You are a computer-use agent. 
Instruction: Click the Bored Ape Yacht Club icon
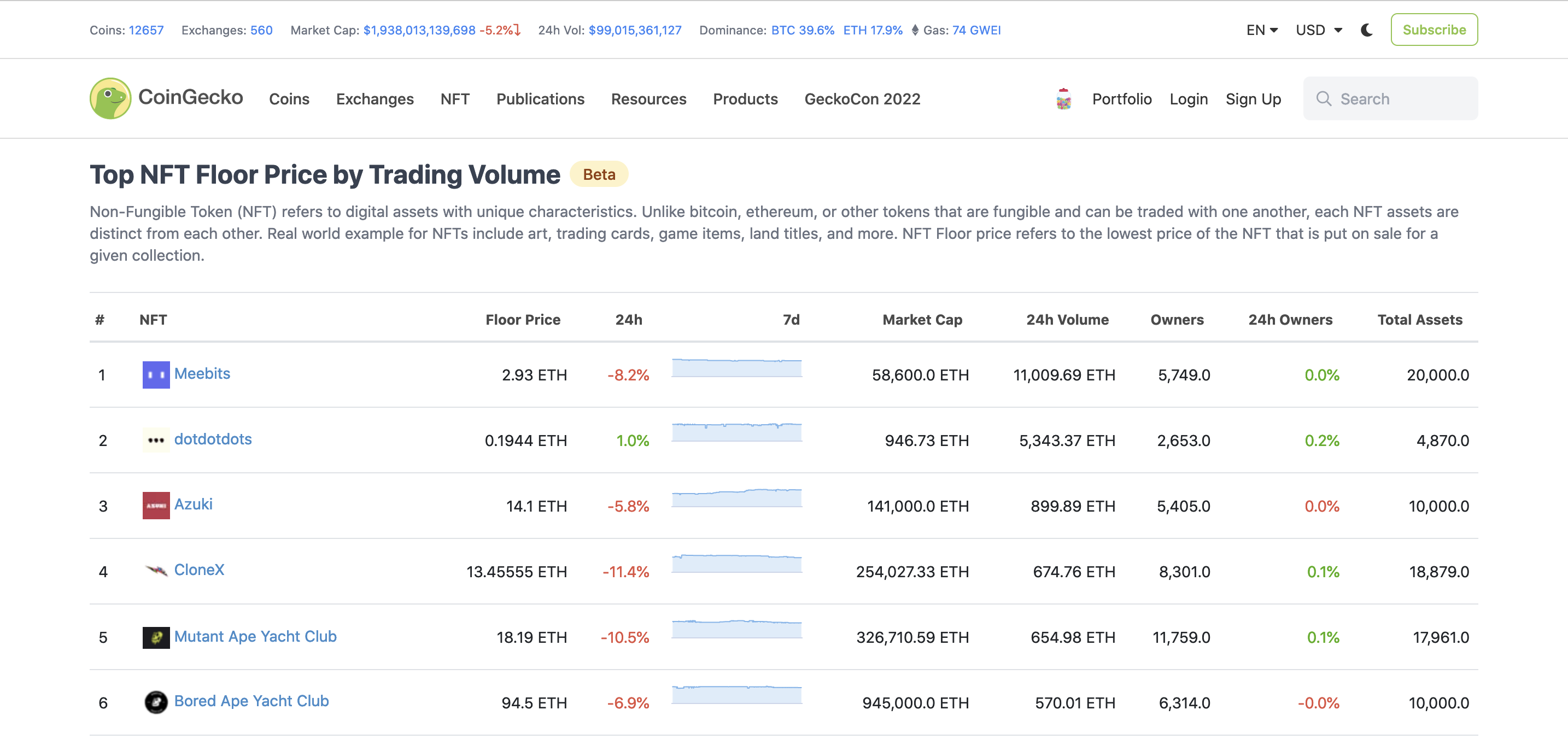(x=156, y=702)
